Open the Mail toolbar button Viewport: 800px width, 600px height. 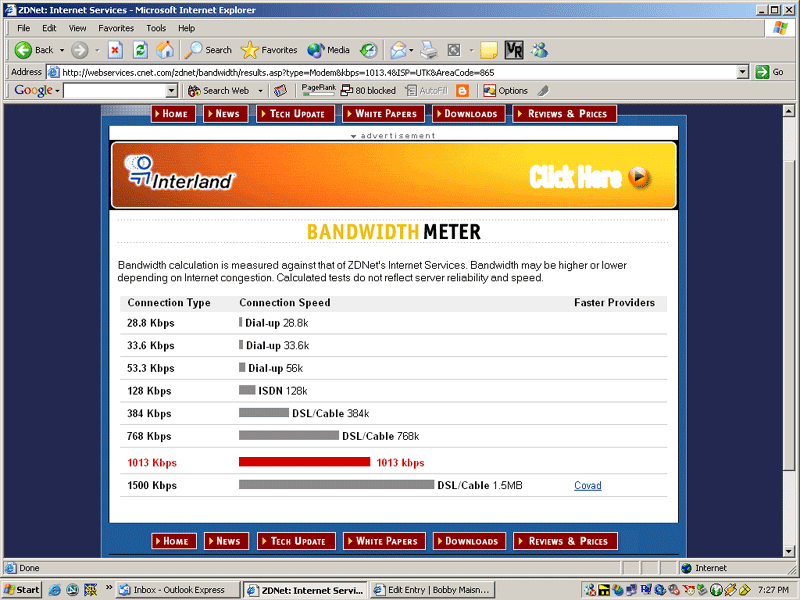tap(398, 50)
